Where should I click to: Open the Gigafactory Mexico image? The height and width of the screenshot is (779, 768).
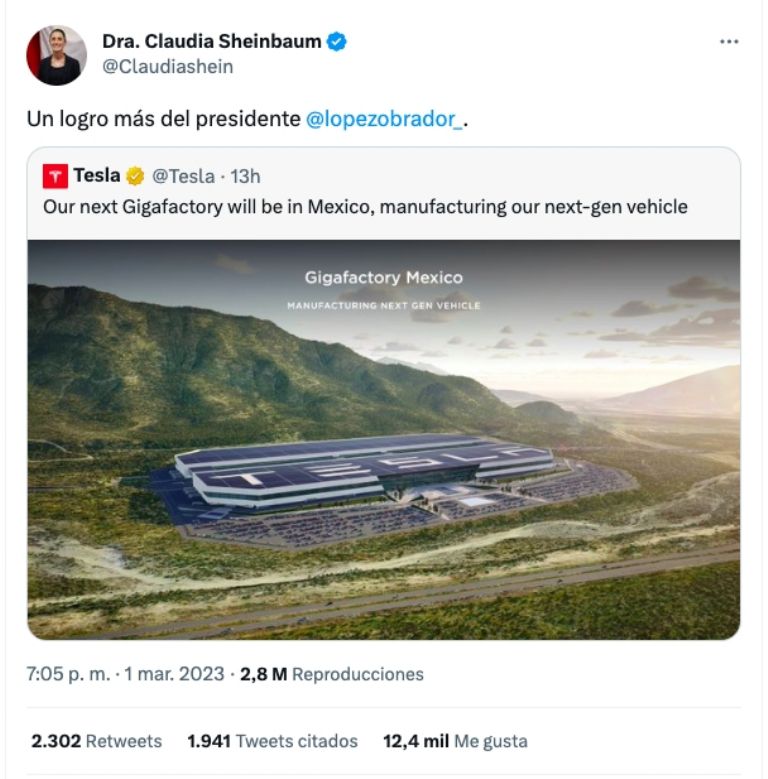point(384,439)
